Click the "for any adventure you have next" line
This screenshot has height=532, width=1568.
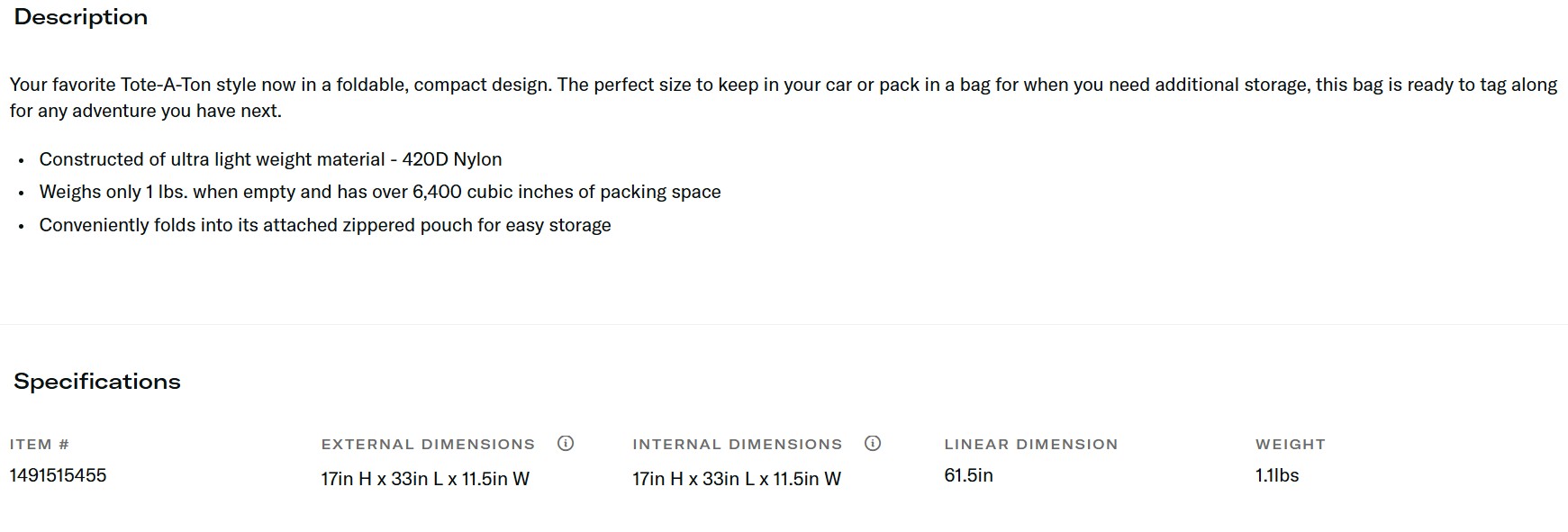(146, 111)
